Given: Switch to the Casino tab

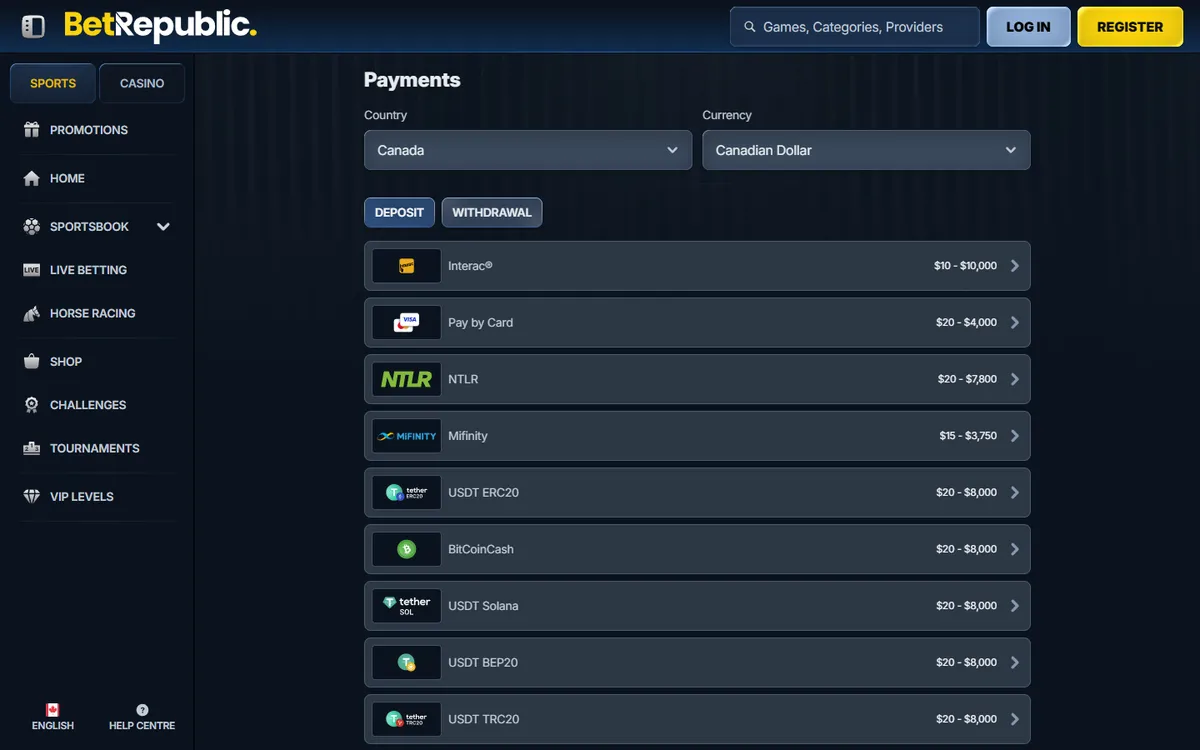Looking at the screenshot, I should (142, 83).
